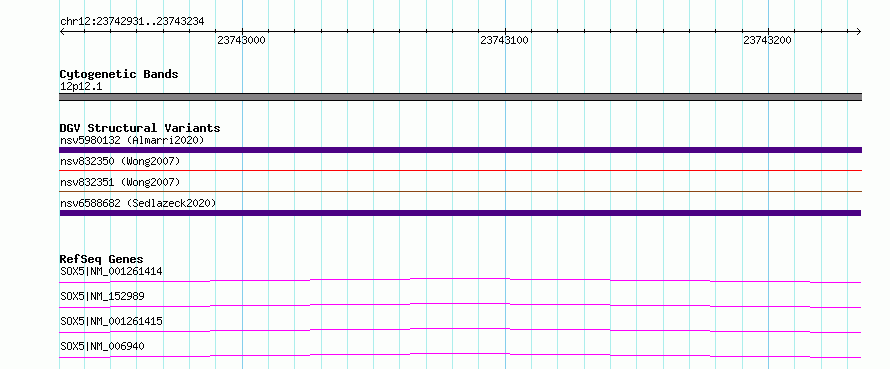
Task: Click the nsv832351 (Wong2007) label
Action: click(120, 182)
